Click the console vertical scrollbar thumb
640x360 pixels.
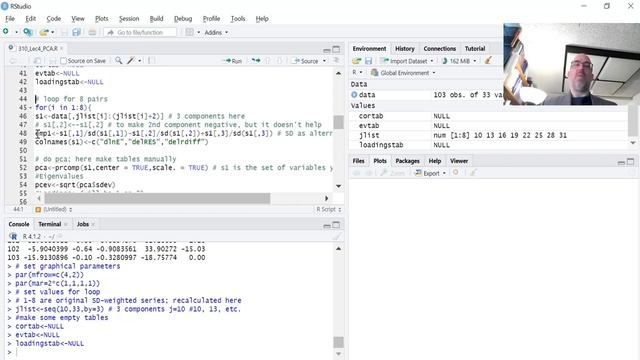(x=338, y=342)
